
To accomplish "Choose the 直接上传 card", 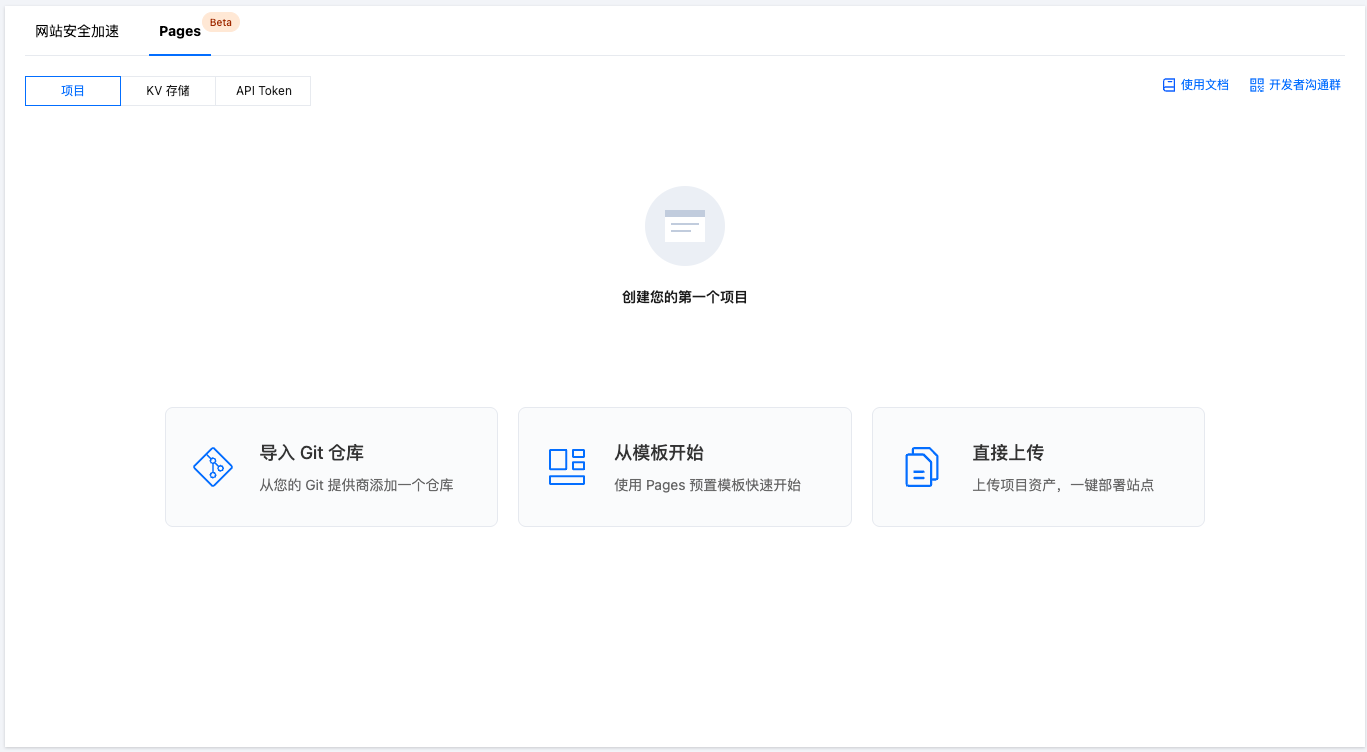I will click(x=1038, y=467).
